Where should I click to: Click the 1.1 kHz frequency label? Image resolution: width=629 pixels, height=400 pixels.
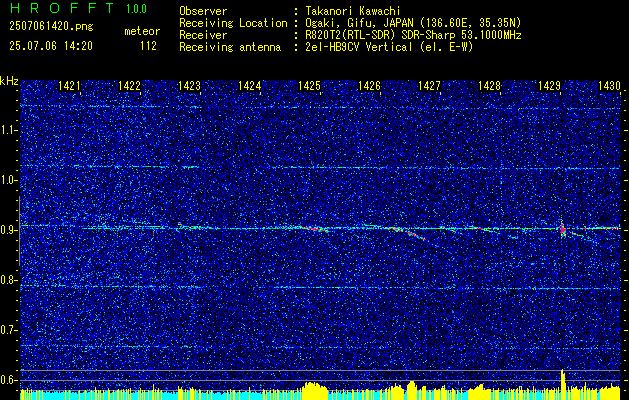pyautogui.click(x=8, y=130)
